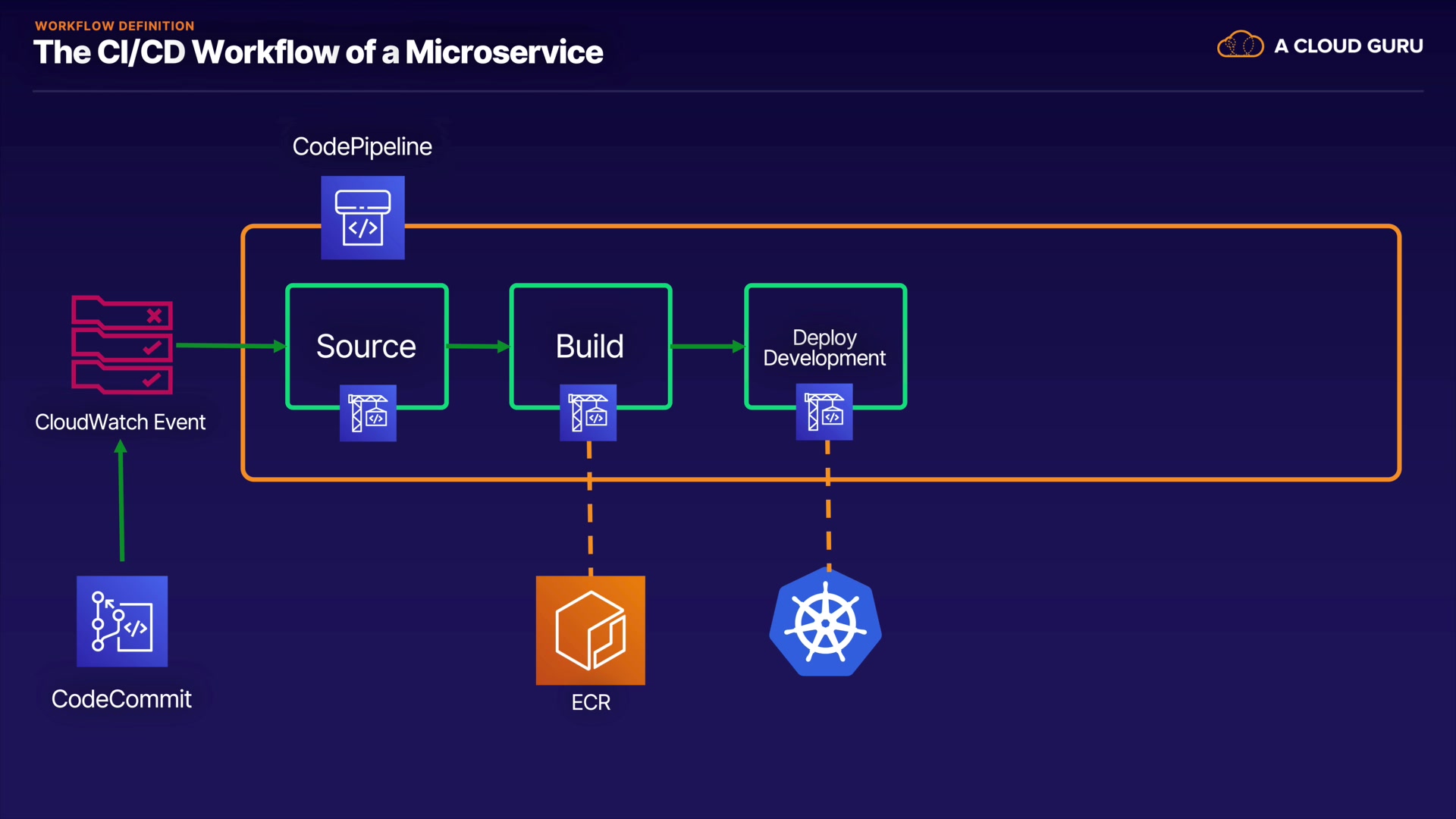
Task: Click the CodePipeline text label
Action: coord(362,146)
